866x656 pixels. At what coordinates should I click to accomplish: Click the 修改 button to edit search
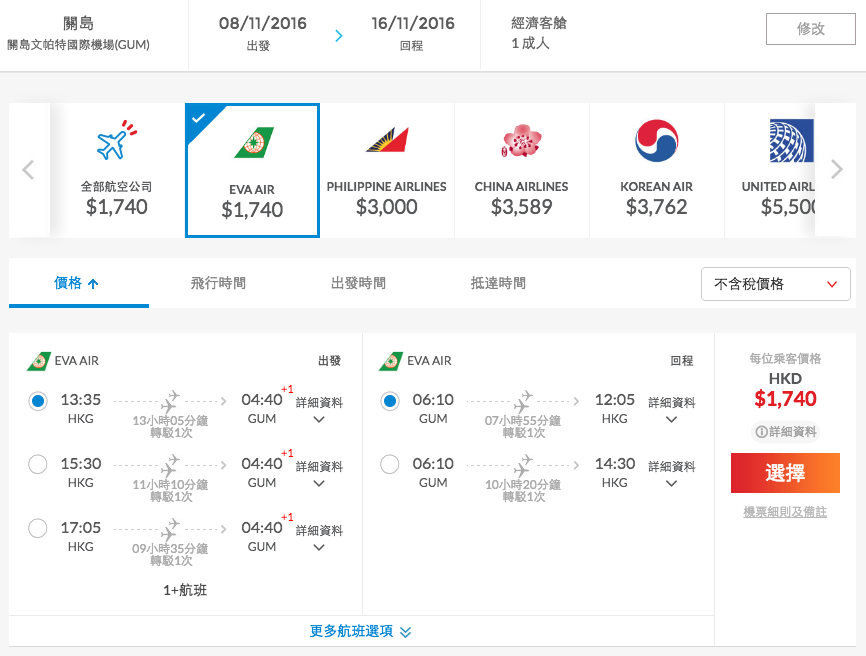811,29
